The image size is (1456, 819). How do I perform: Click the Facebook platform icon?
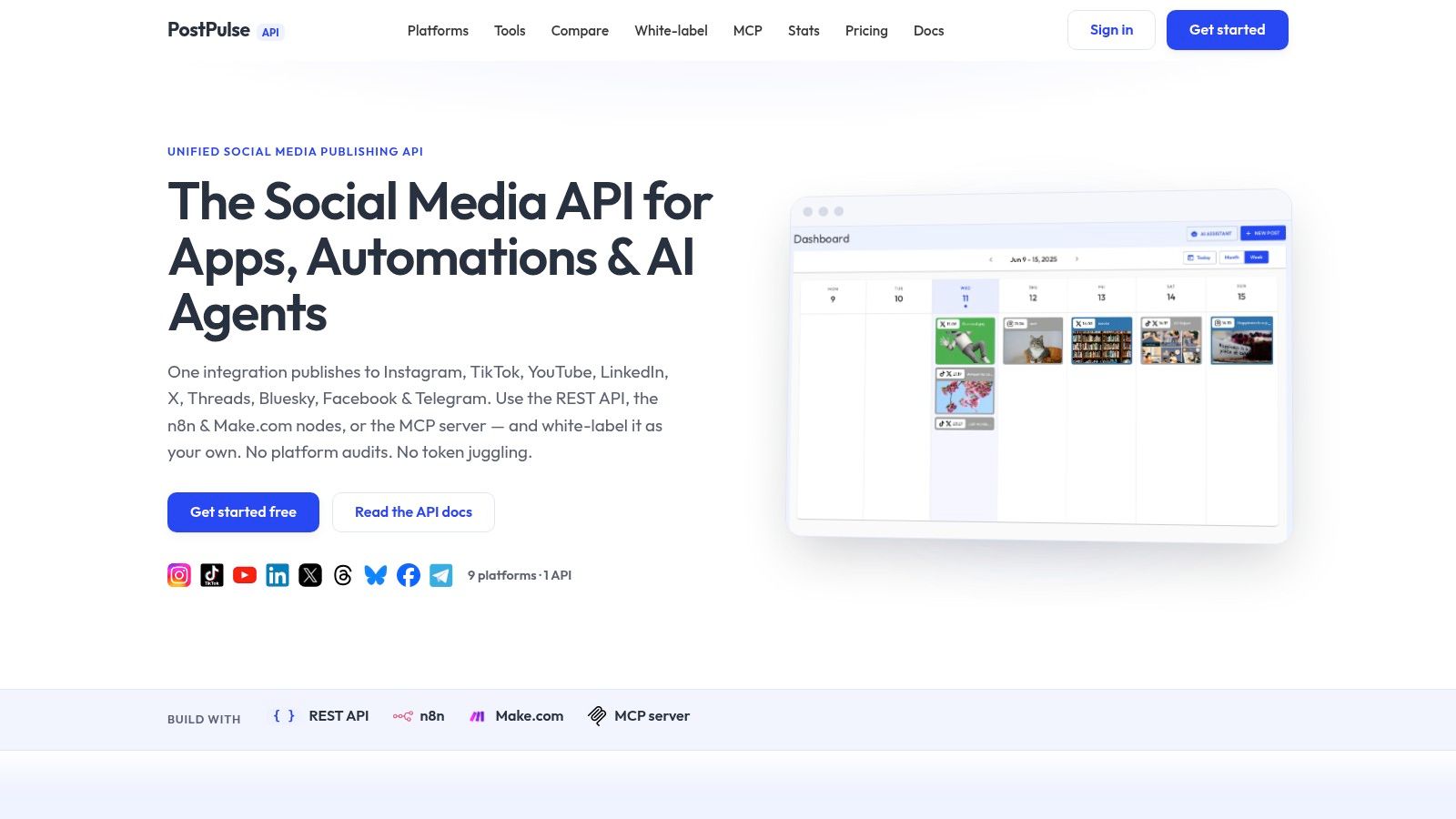[409, 575]
